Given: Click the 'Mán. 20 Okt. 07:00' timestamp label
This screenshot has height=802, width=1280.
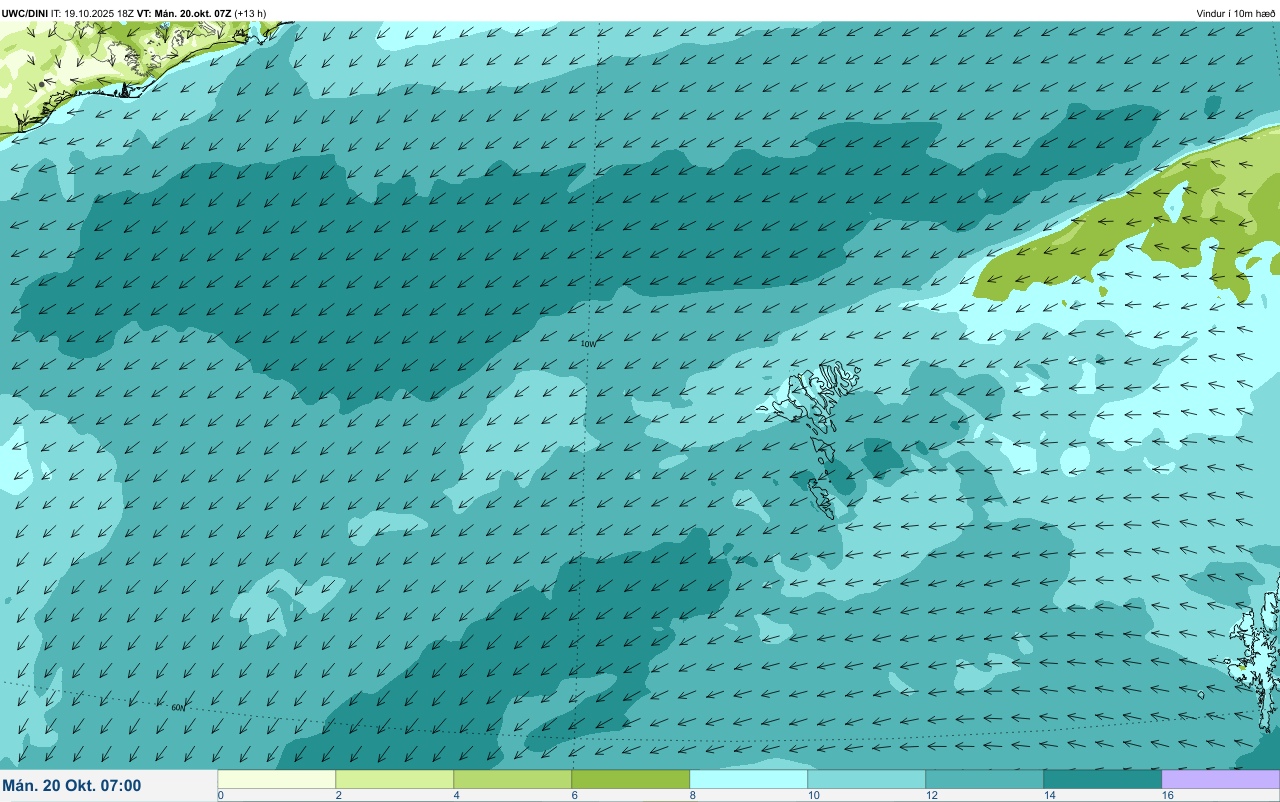Looking at the screenshot, I should [x=72, y=786].
